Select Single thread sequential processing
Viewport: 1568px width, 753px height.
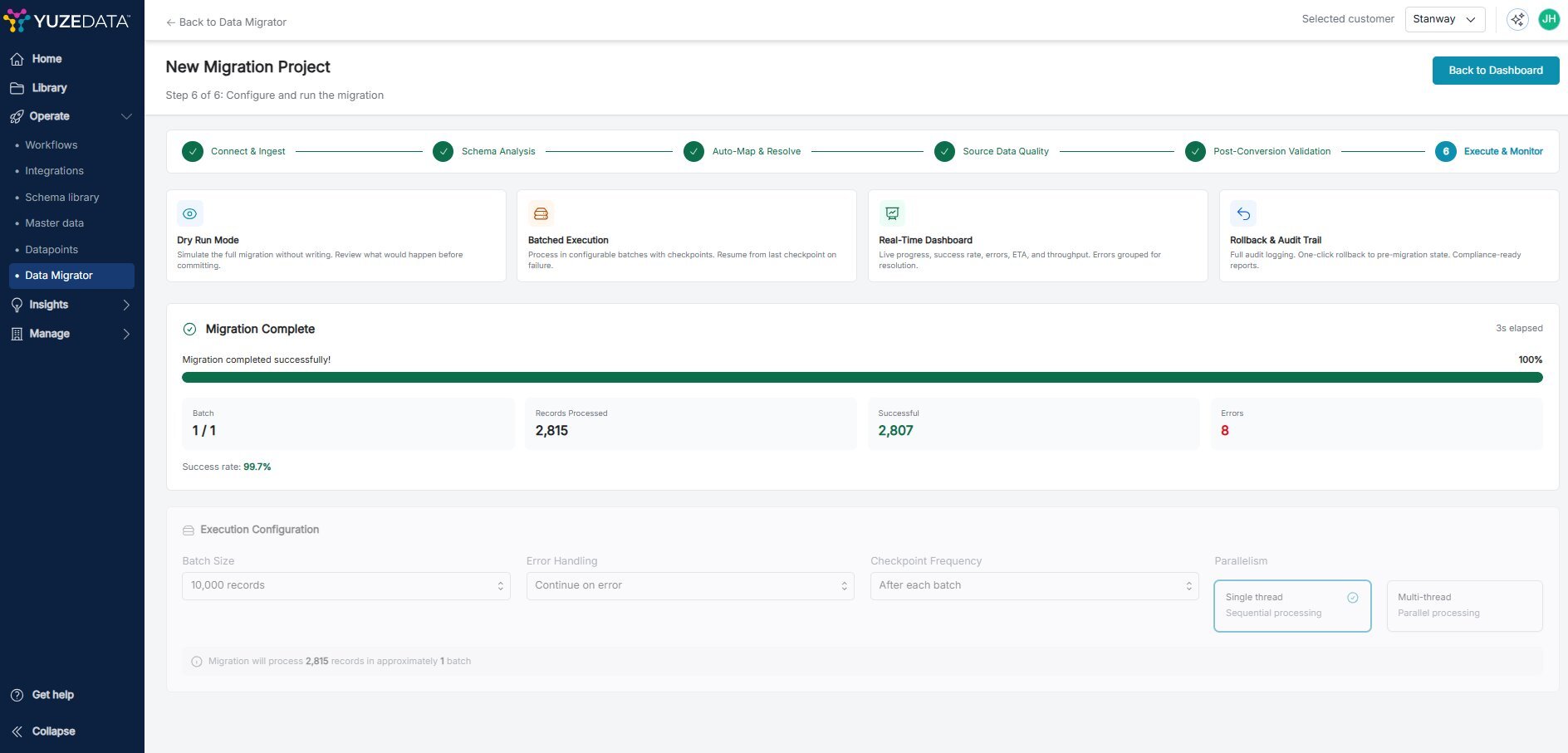pos(1291,605)
